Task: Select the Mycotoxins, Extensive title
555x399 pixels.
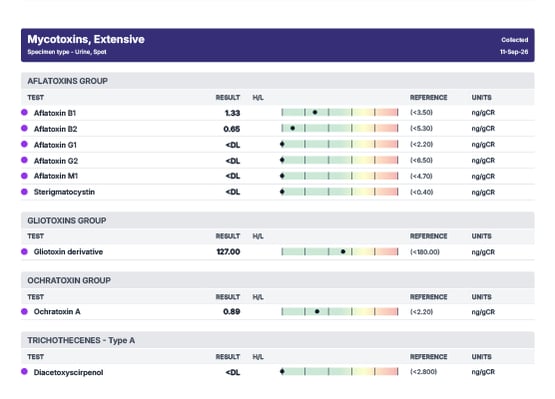Action: click(86, 39)
